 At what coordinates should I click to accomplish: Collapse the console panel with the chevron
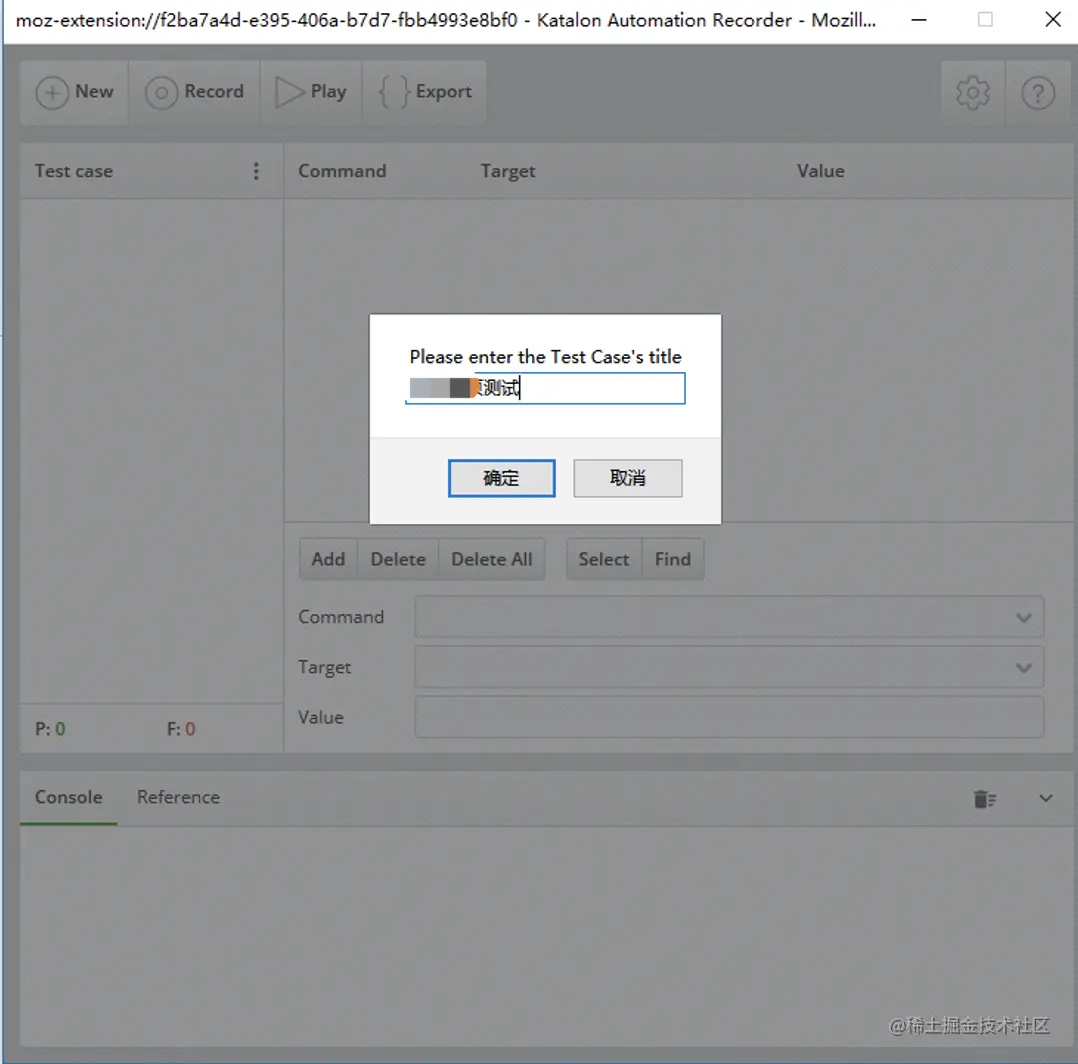[1046, 798]
